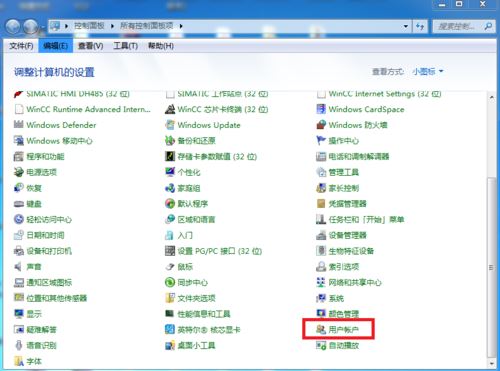Open 颜色管理 color management

tap(337, 314)
